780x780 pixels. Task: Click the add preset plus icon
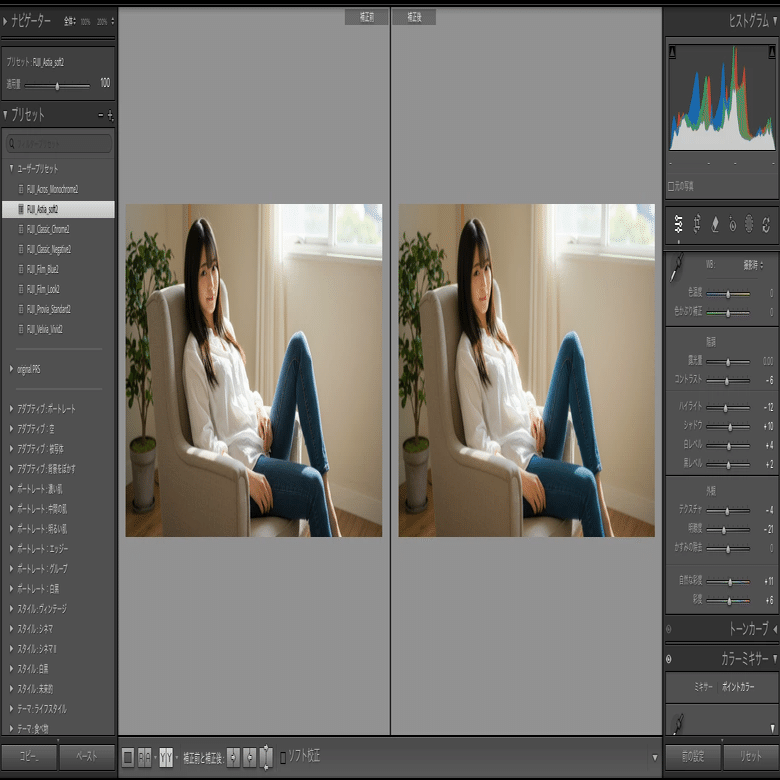coord(110,116)
